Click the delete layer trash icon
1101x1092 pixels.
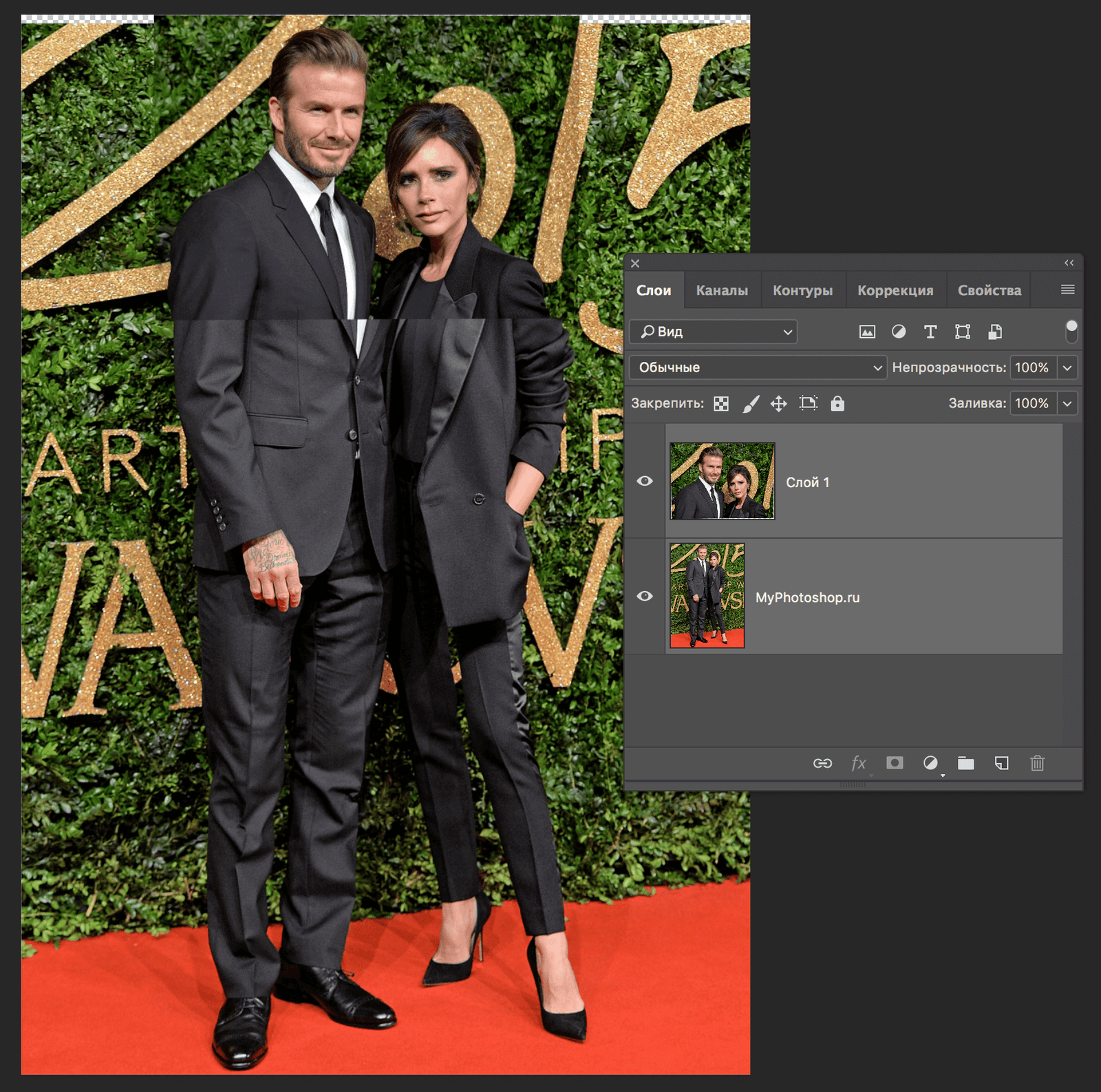(x=1038, y=763)
